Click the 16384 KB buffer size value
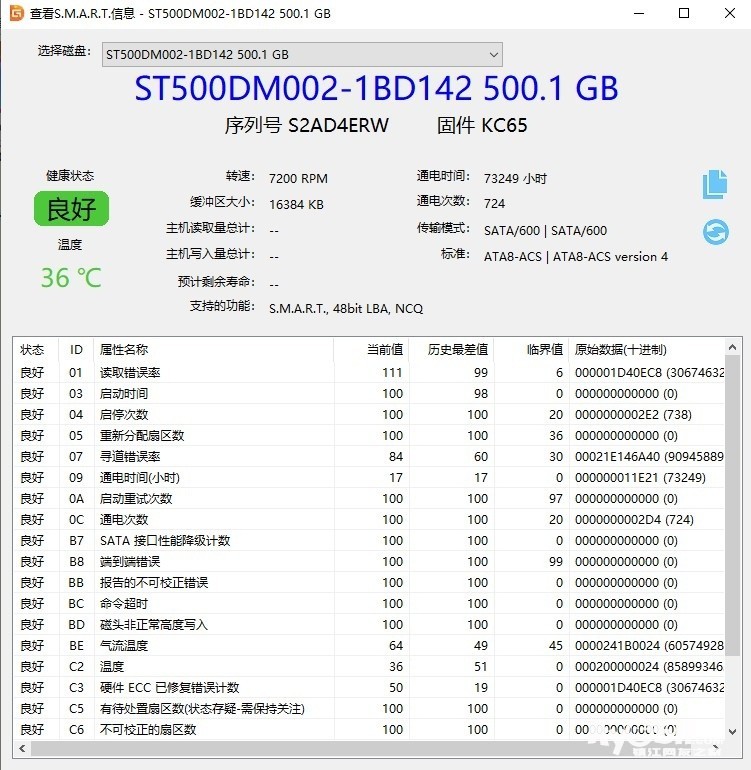This screenshot has height=770, width=751. click(x=296, y=204)
